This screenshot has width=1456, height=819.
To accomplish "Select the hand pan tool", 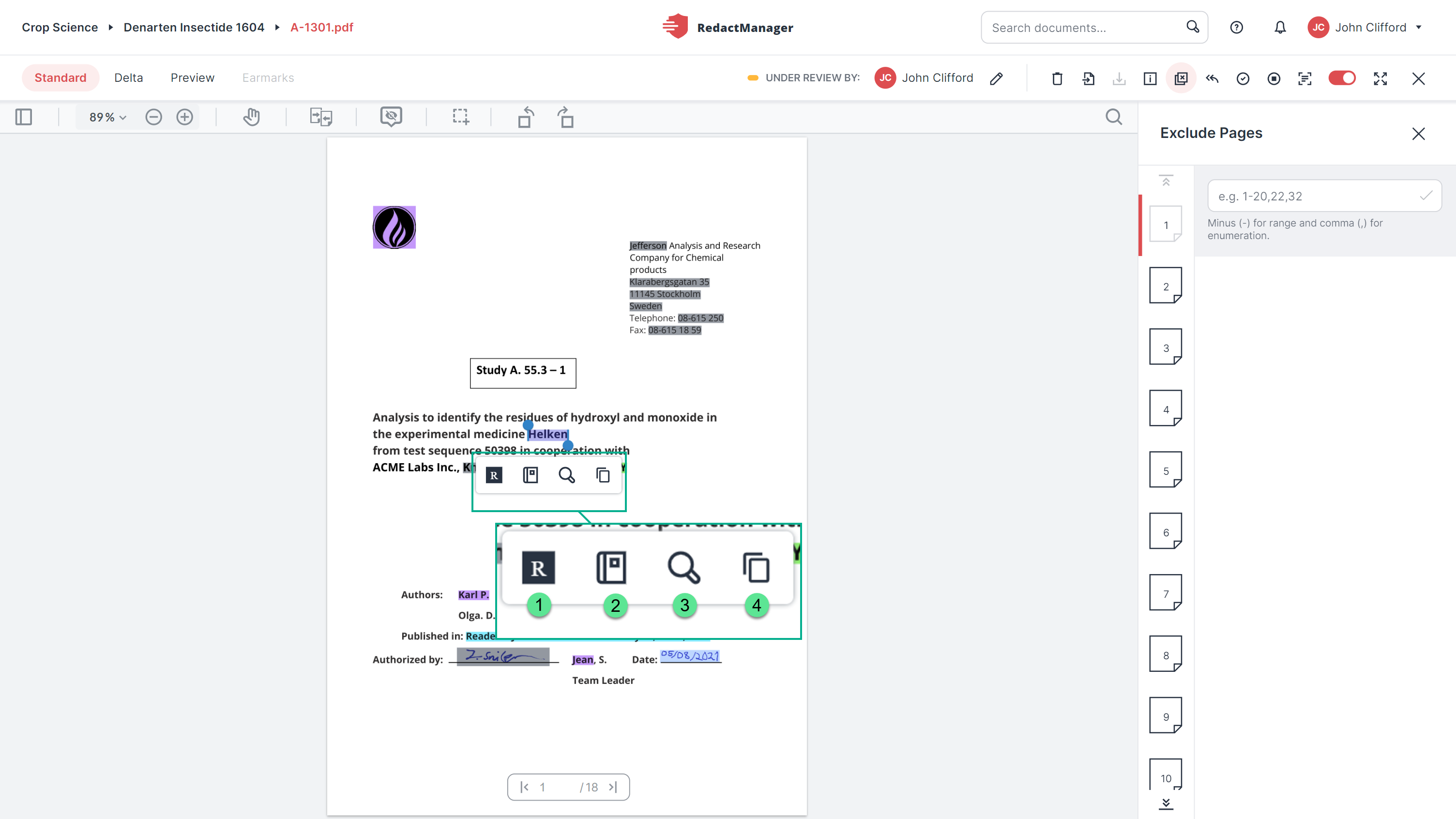I will click(251, 117).
